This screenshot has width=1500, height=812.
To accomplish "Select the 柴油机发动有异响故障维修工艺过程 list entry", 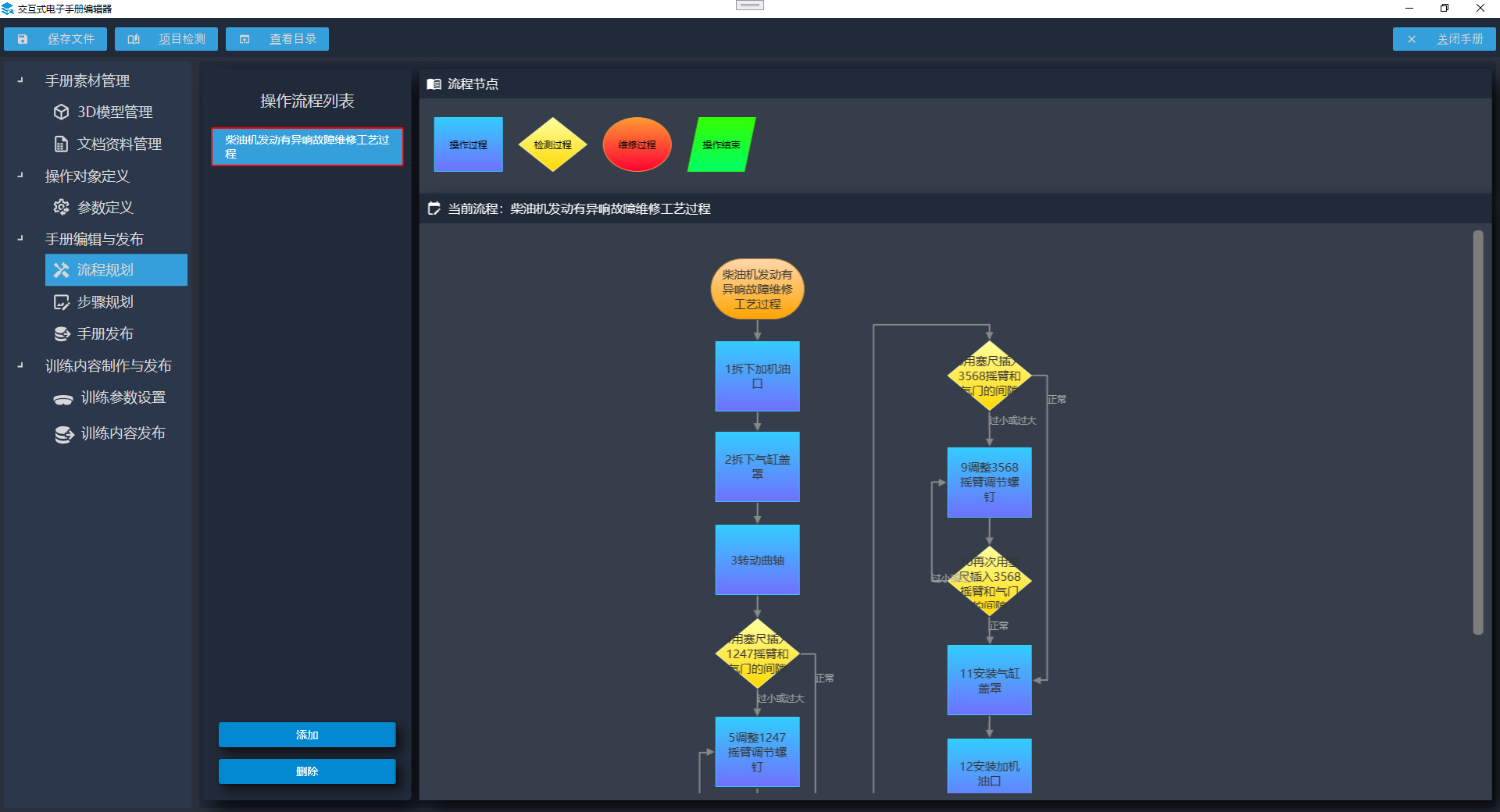I will click(307, 147).
